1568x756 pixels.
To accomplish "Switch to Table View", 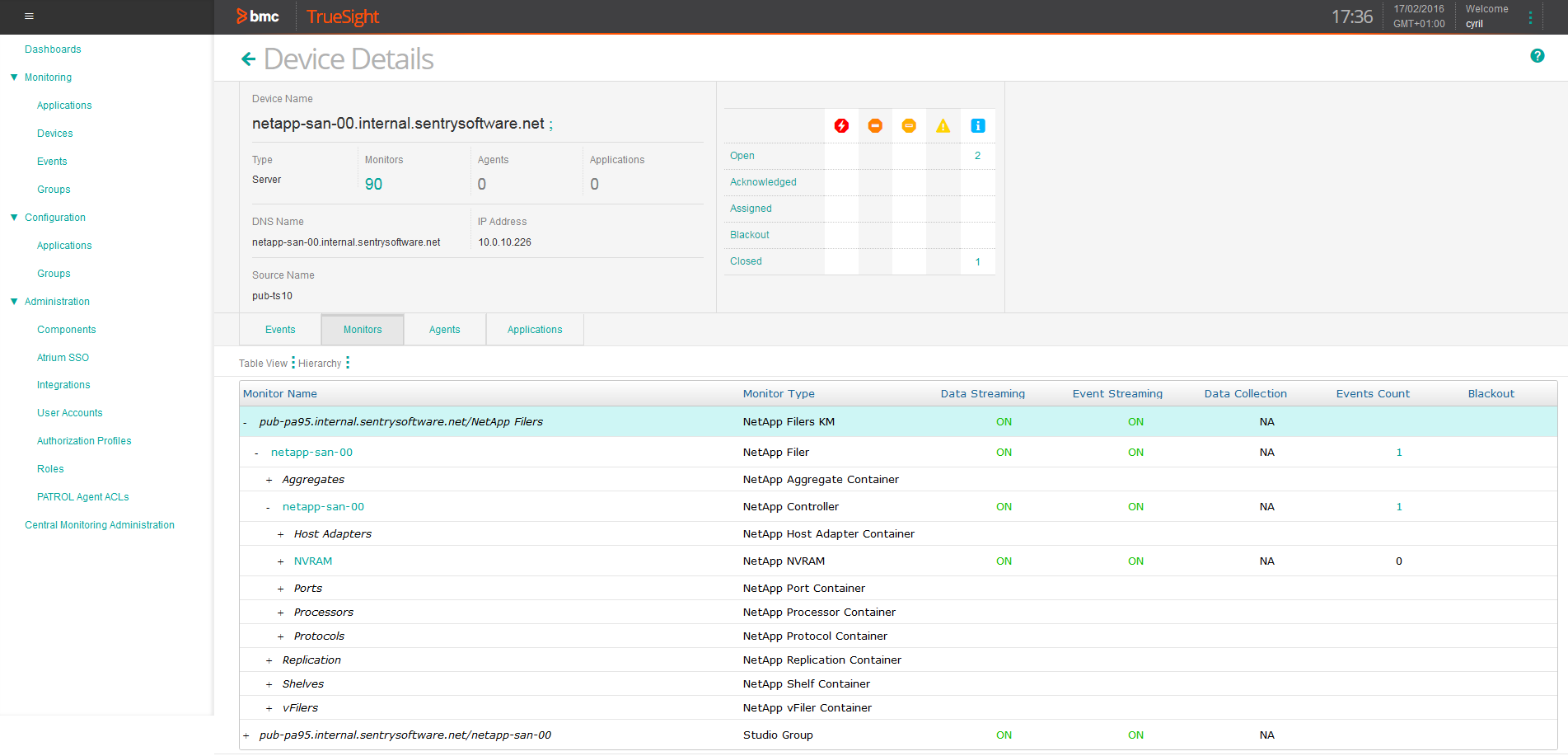I will (263, 364).
